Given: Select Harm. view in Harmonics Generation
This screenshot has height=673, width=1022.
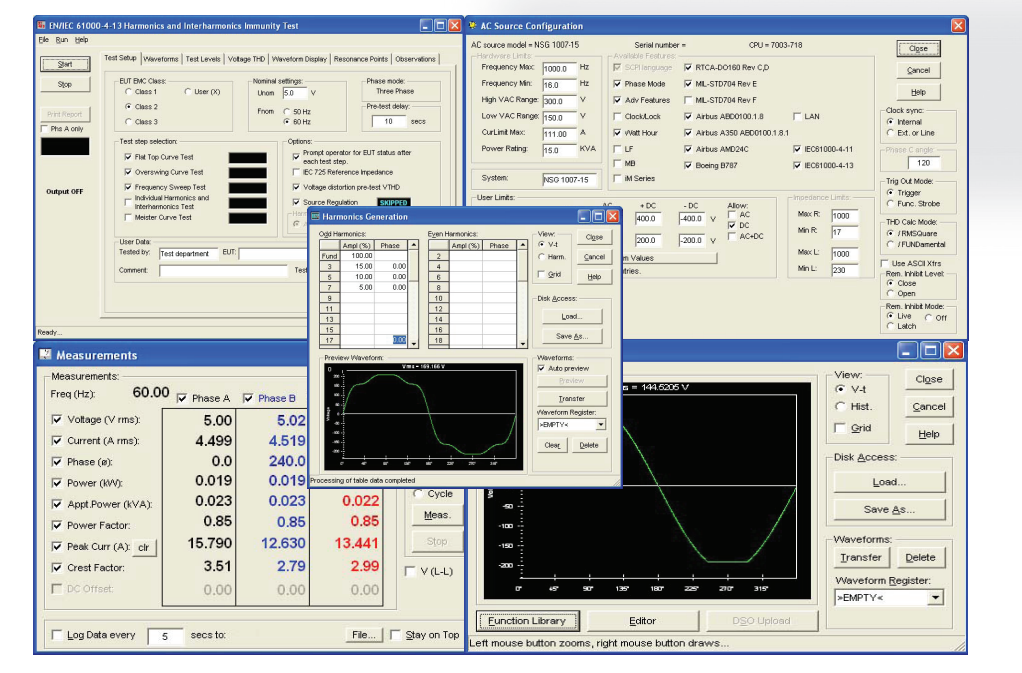Looking at the screenshot, I should pos(542,257).
